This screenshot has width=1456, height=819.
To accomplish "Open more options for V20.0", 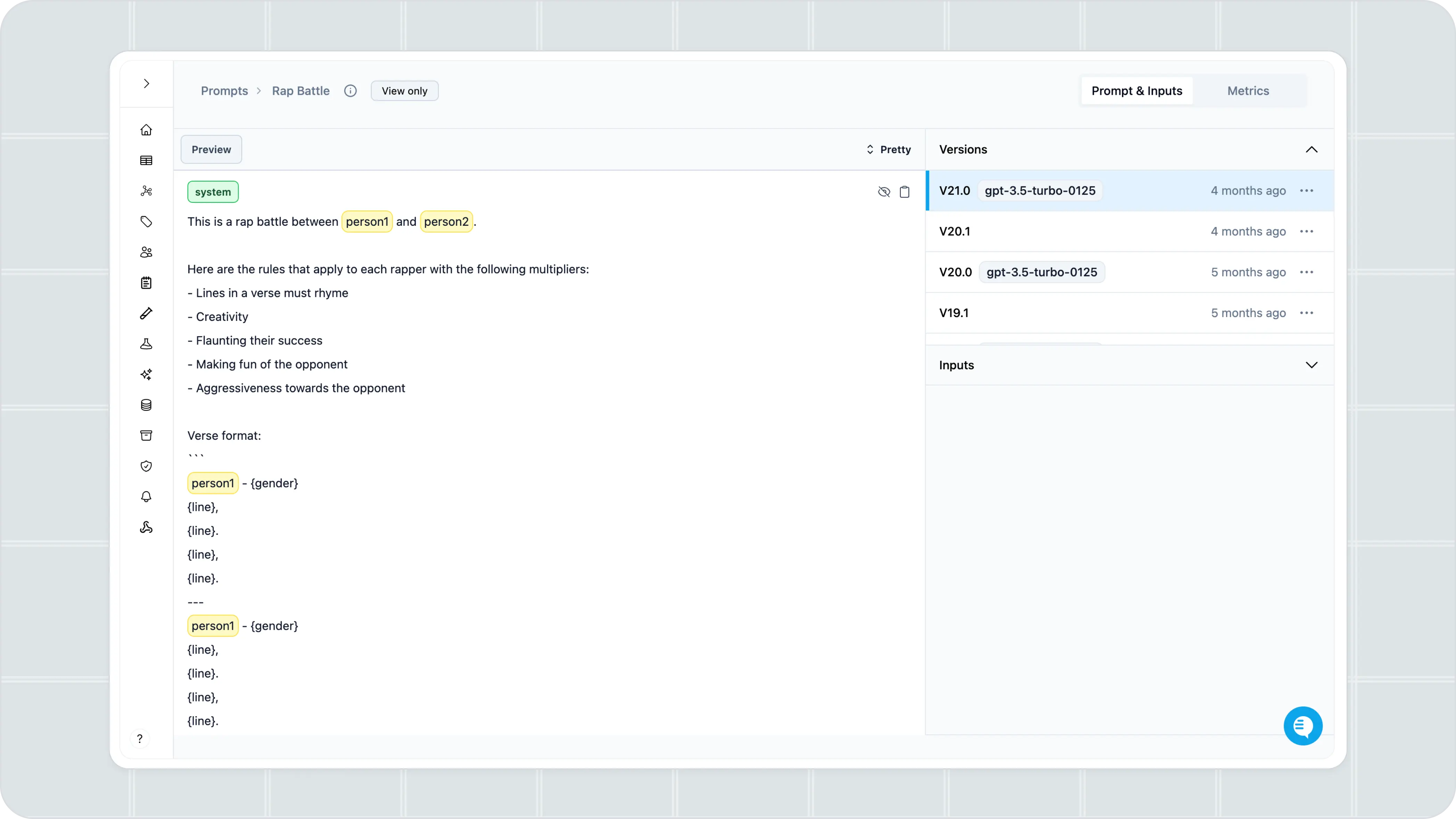I will click(1306, 272).
